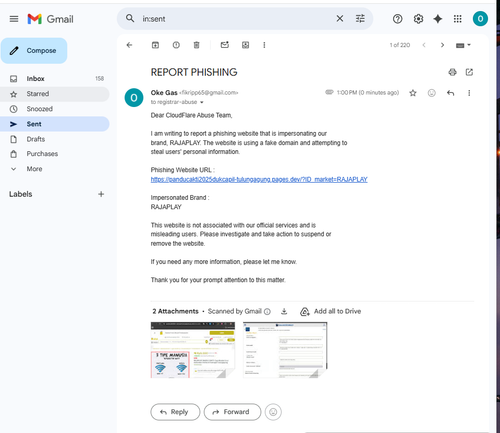The width and height of the screenshot is (500, 433).
Task: Click the Gemini sparkle icon
Action: 438,19
